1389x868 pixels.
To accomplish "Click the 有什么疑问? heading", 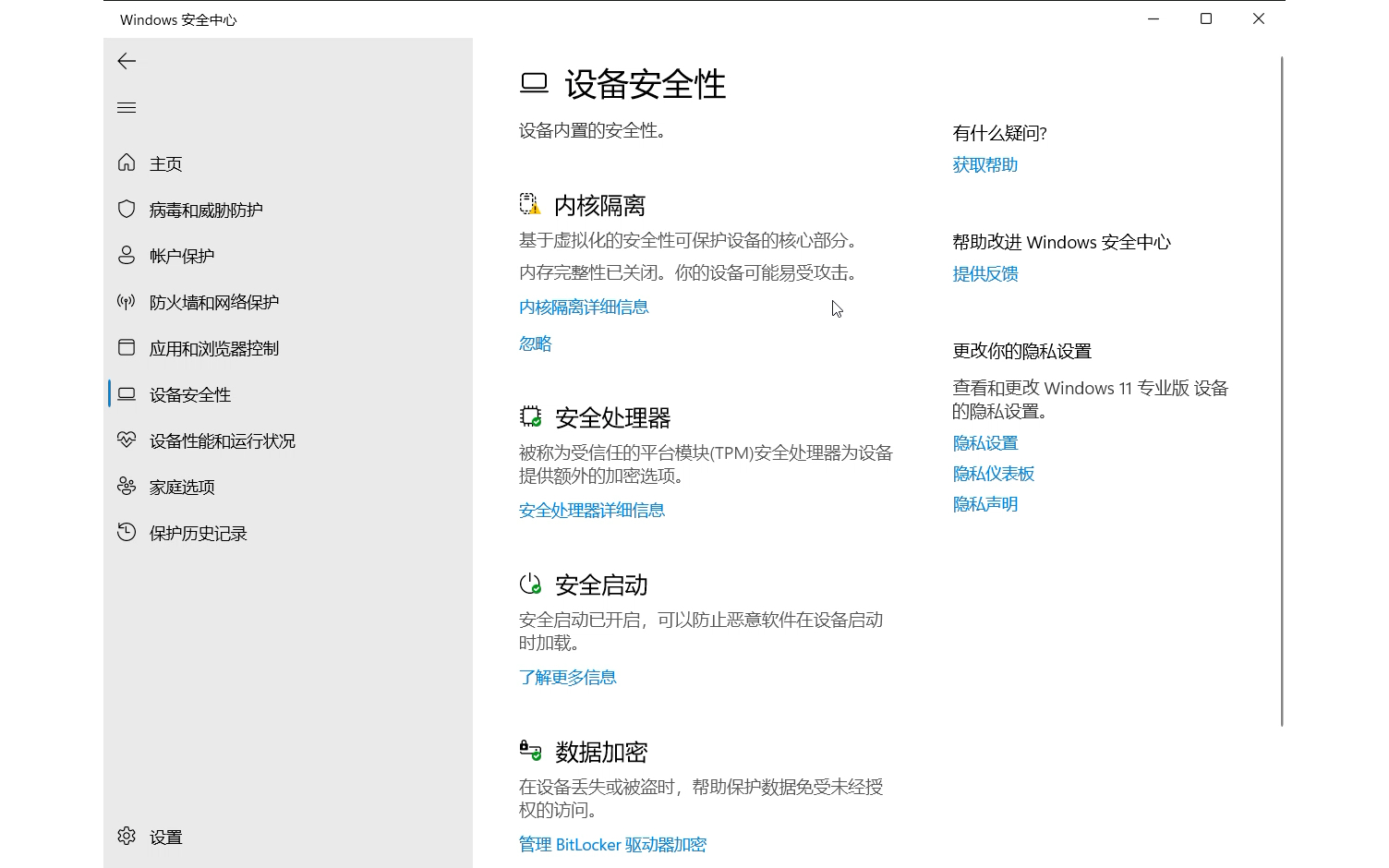I will [1000, 133].
